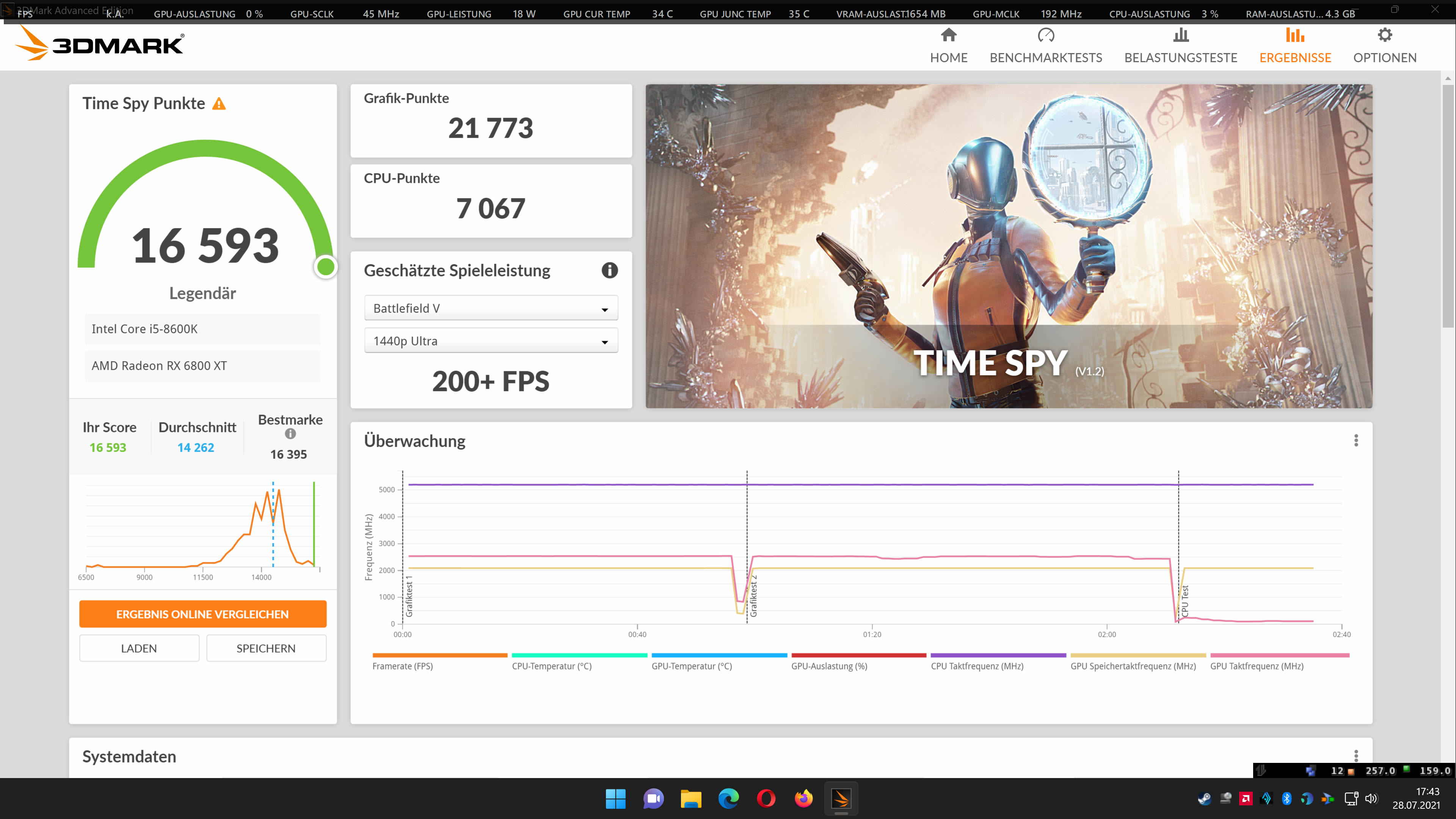This screenshot has width=1456, height=819.
Task: Open the 1440p Ultra preset dropdown
Action: point(491,340)
